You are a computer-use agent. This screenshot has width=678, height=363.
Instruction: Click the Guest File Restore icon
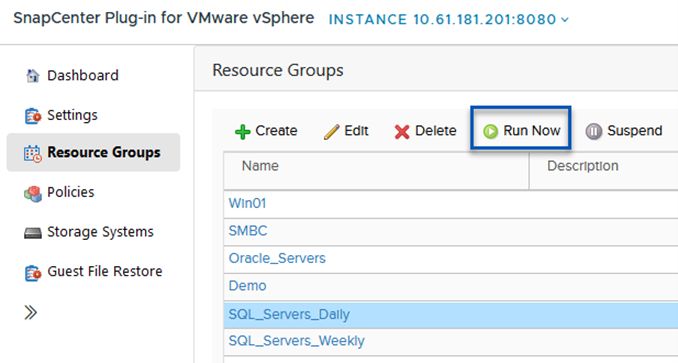33,273
